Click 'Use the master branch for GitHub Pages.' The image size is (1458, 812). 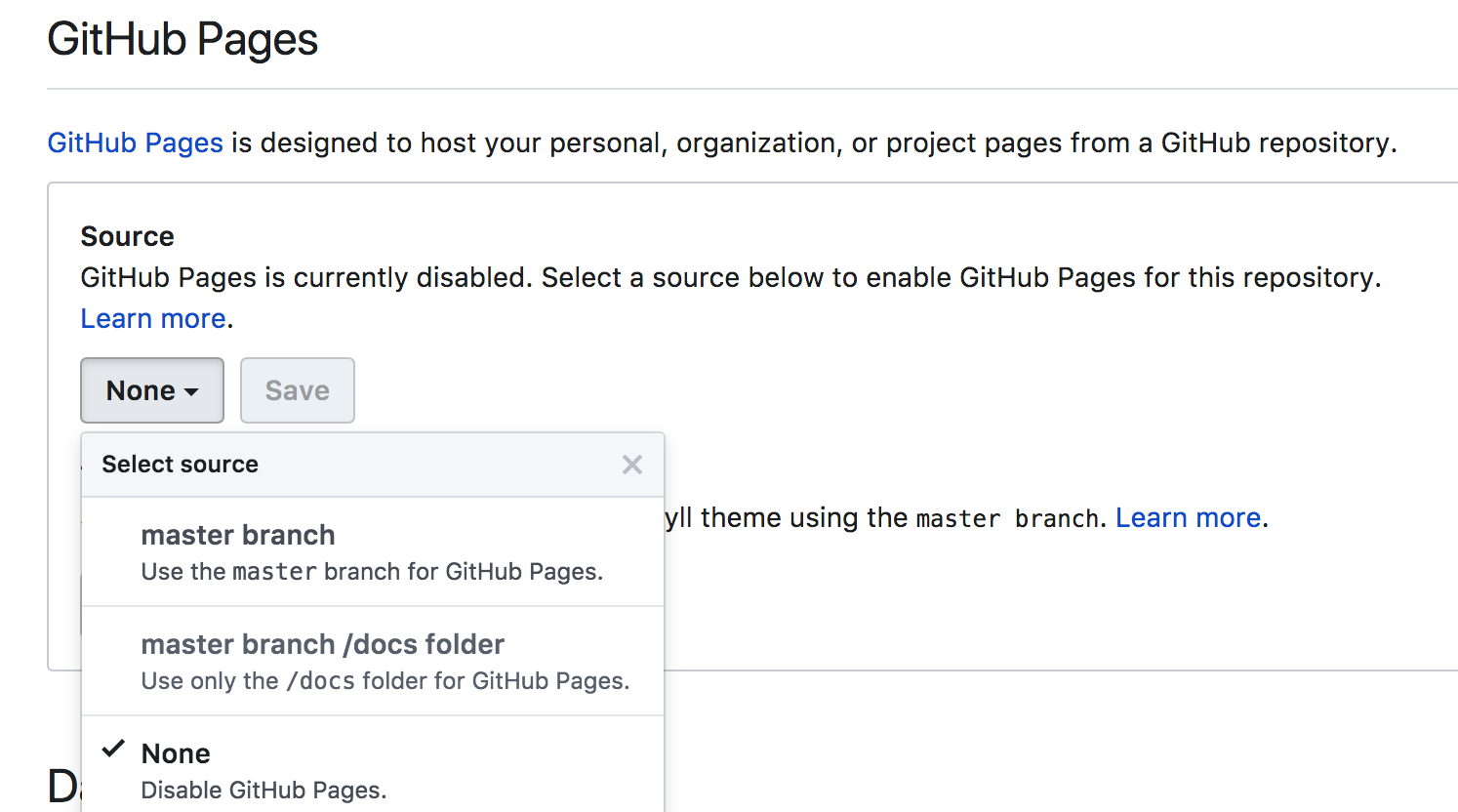372,572
